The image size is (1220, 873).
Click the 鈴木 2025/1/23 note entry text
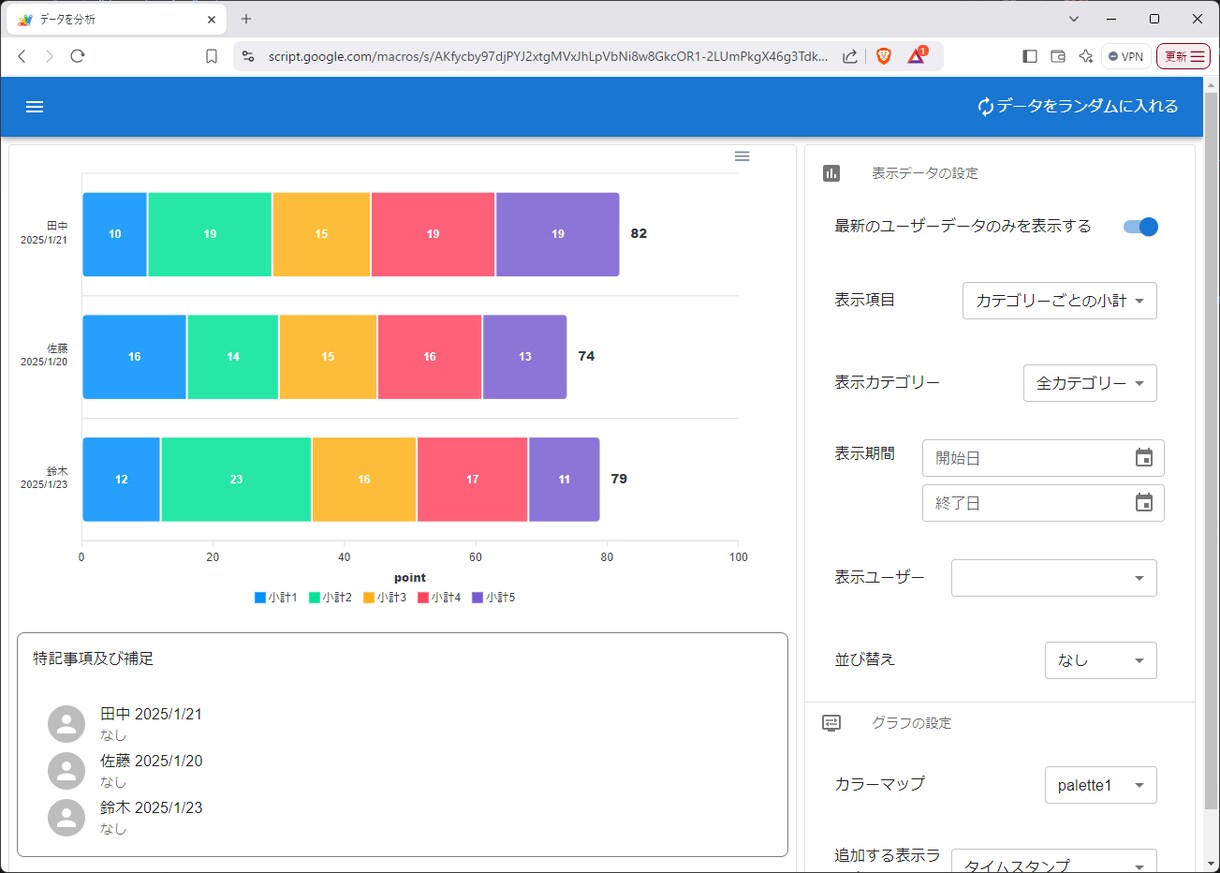click(151, 808)
